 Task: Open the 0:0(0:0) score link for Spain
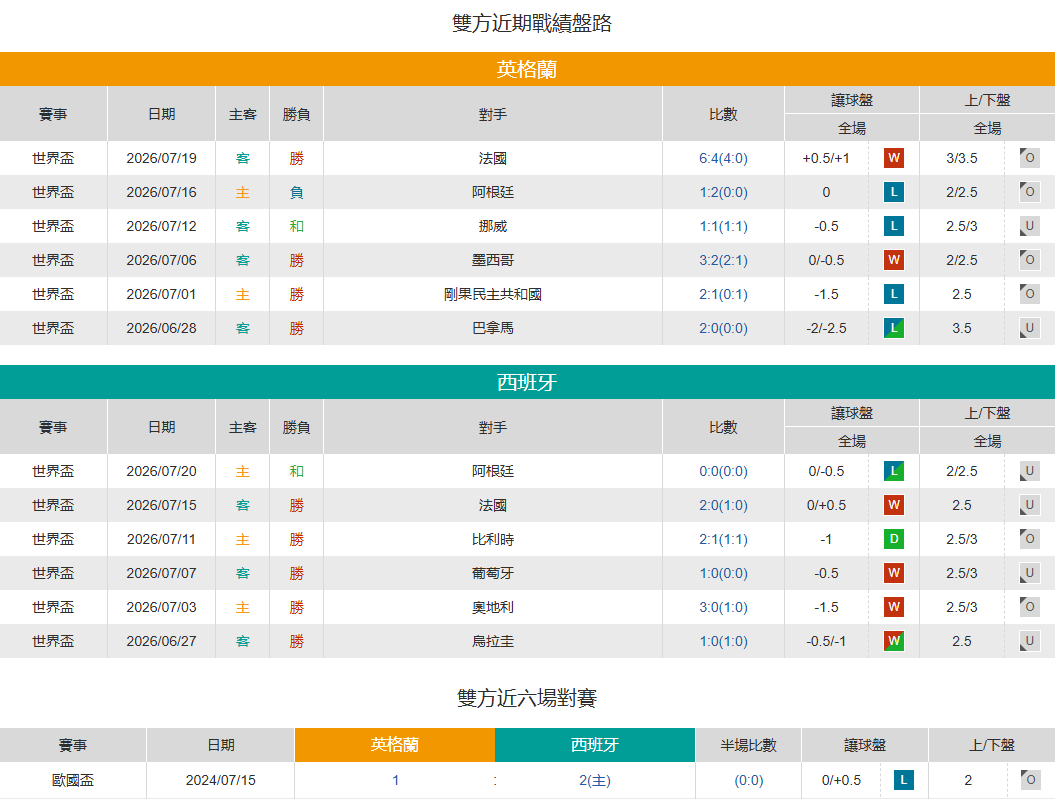[x=723, y=471]
